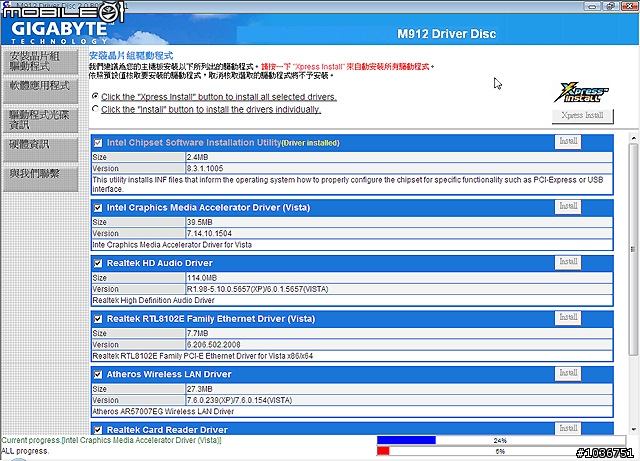
Task: Click the Realtek audio version R1.98 value
Action: click(258, 289)
